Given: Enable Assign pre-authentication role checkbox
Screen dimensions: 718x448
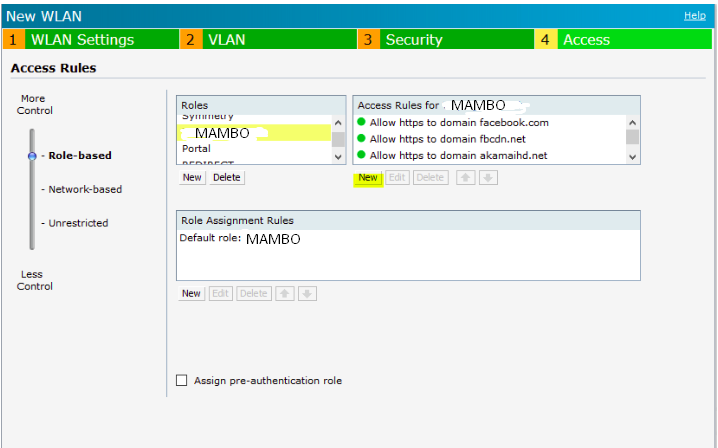Looking at the screenshot, I should (182, 380).
